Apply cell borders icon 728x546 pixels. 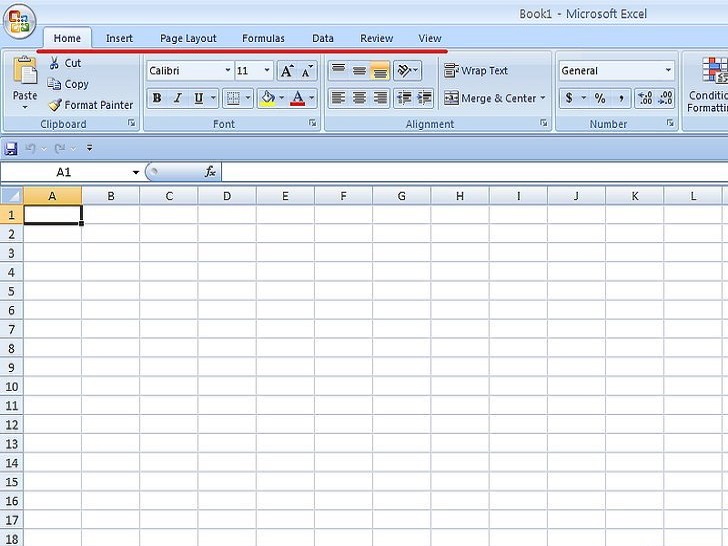point(233,98)
